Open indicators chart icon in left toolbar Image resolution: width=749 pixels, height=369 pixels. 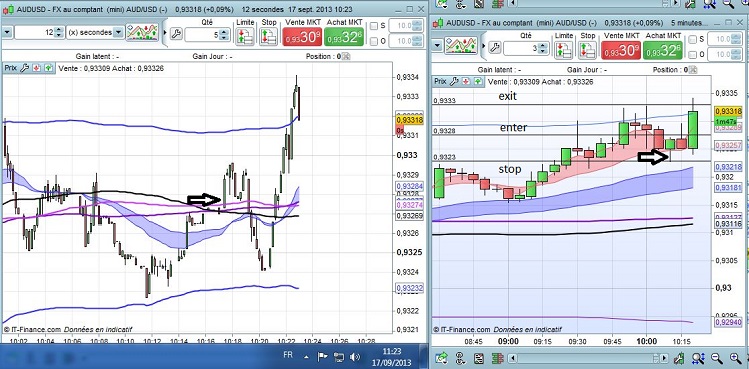tap(142, 33)
